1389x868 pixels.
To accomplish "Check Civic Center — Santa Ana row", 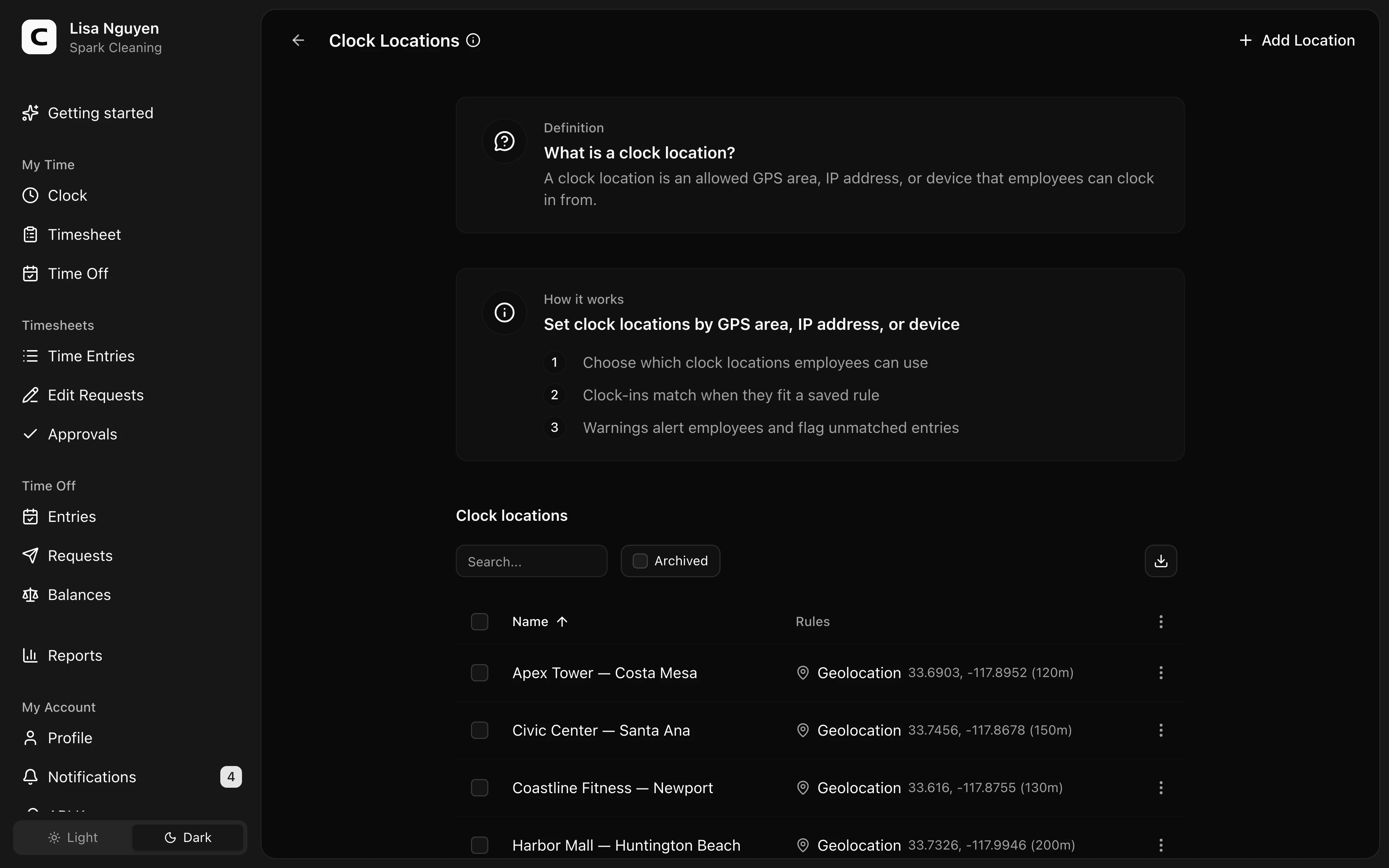I will [479, 730].
